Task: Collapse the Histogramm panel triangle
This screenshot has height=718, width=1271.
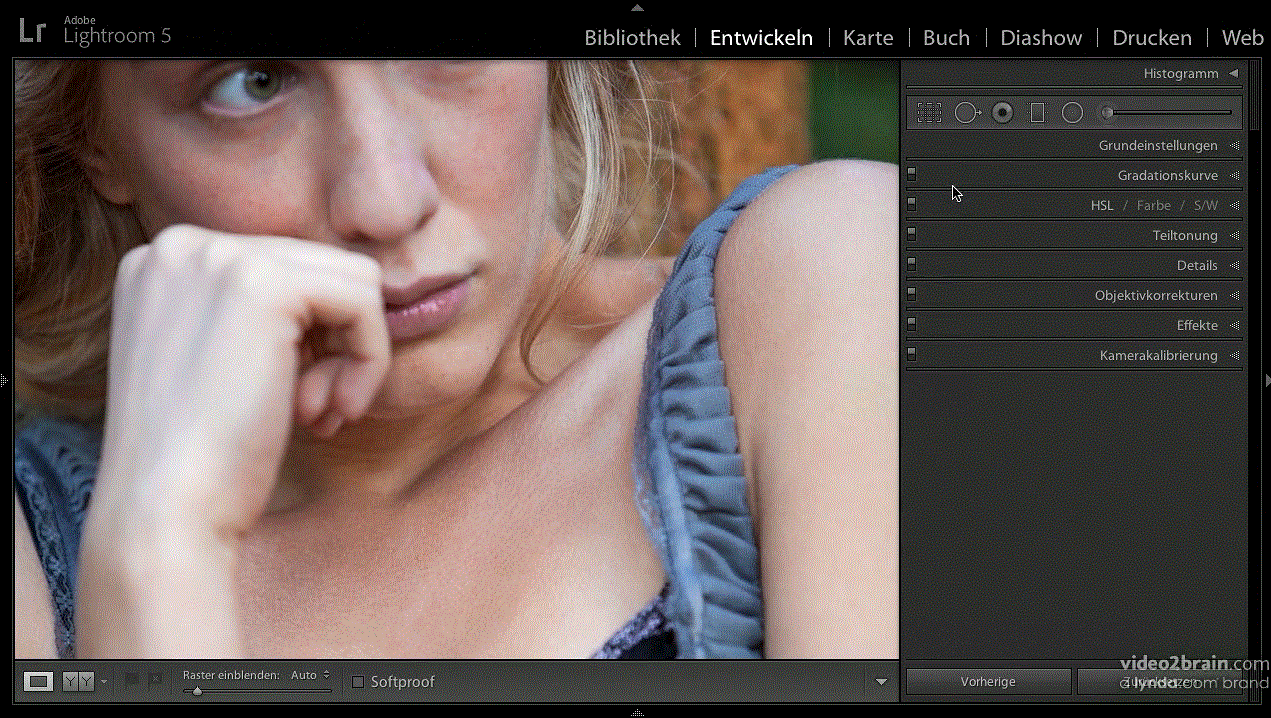Action: [x=1234, y=73]
